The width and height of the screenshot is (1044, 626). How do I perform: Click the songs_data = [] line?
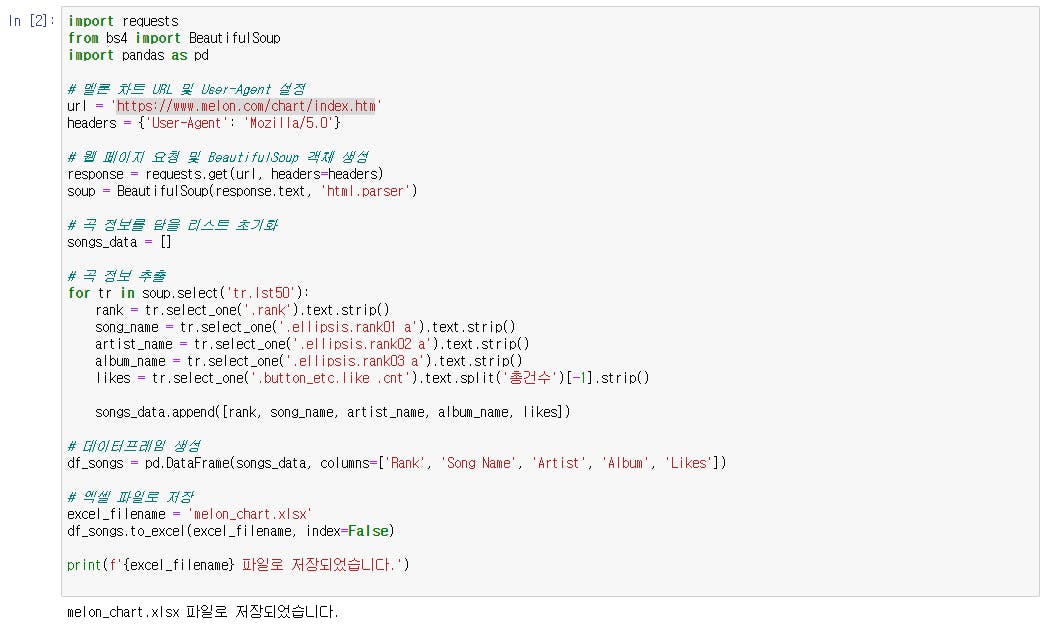click(x=119, y=242)
